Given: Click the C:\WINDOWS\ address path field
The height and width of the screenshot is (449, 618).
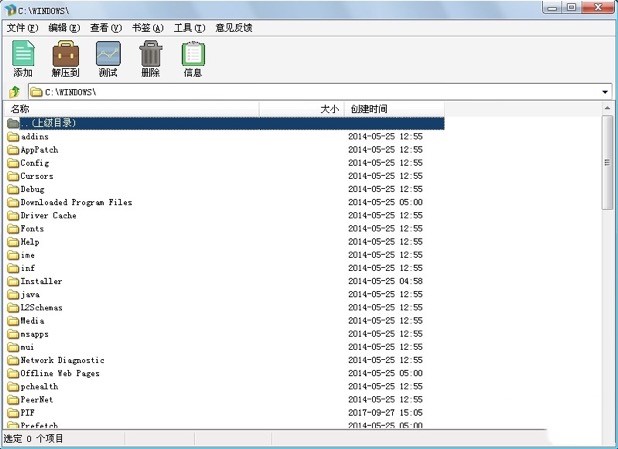Looking at the screenshot, I should [300, 92].
